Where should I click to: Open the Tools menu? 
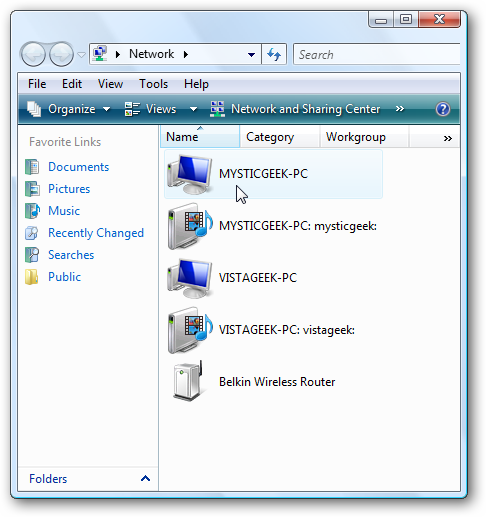click(x=153, y=84)
